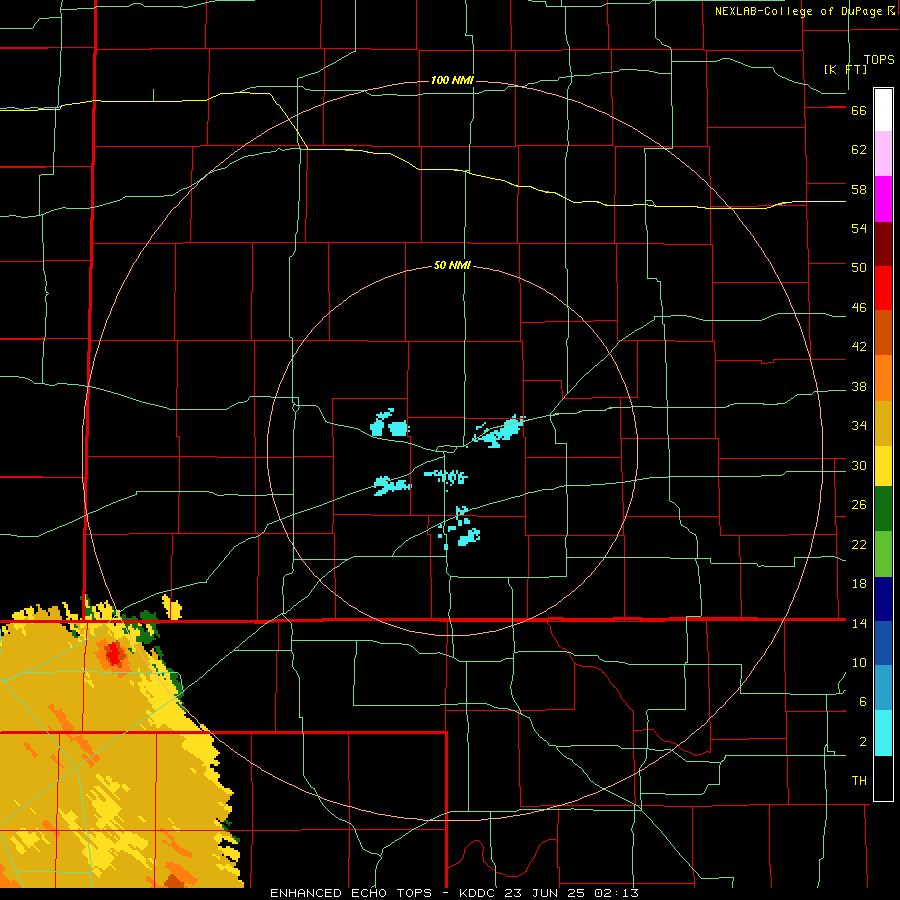Select the black TH swatch at the legend bottom

(x=883, y=778)
